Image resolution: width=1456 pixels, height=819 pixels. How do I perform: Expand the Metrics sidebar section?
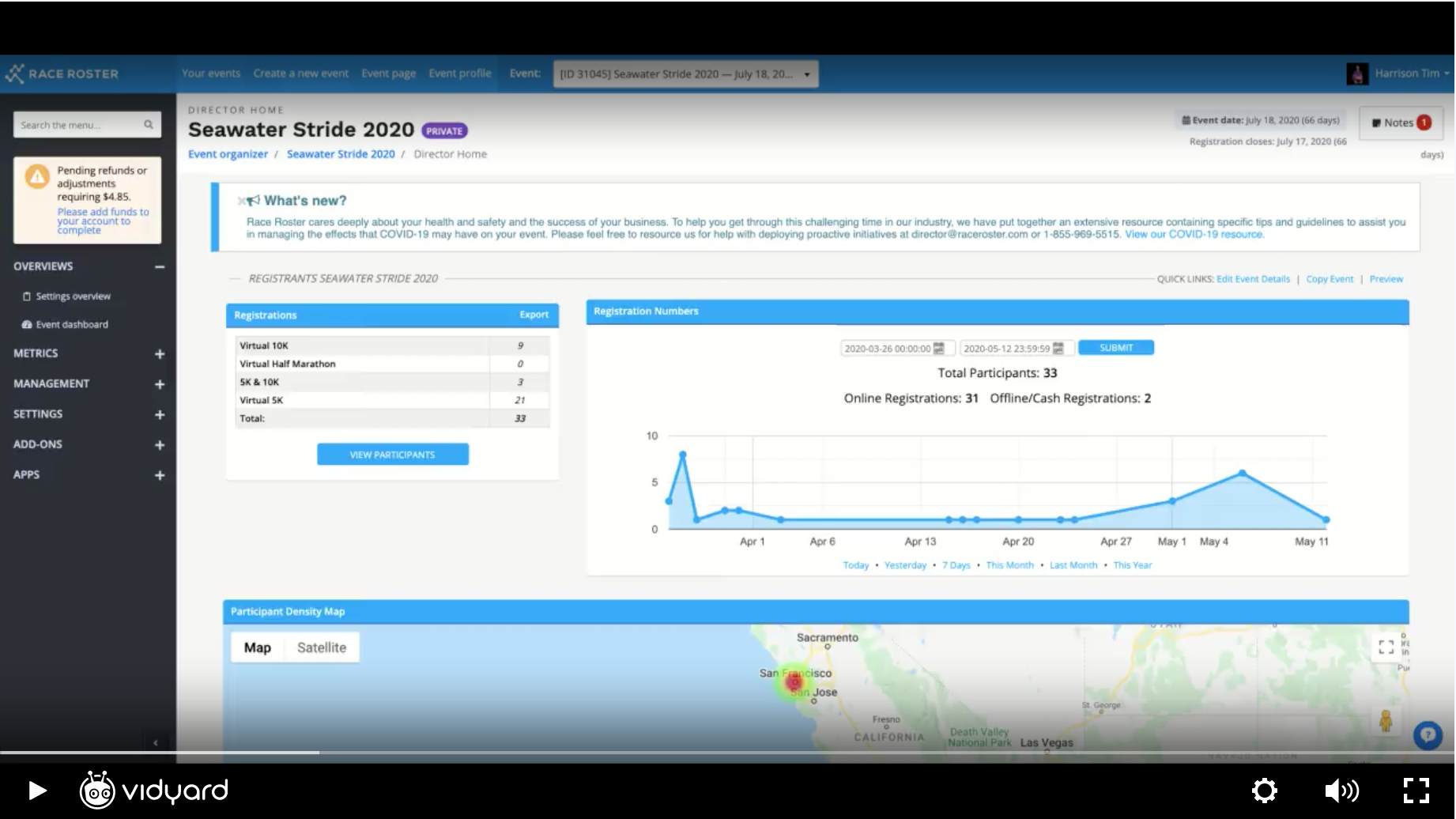[160, 354]
